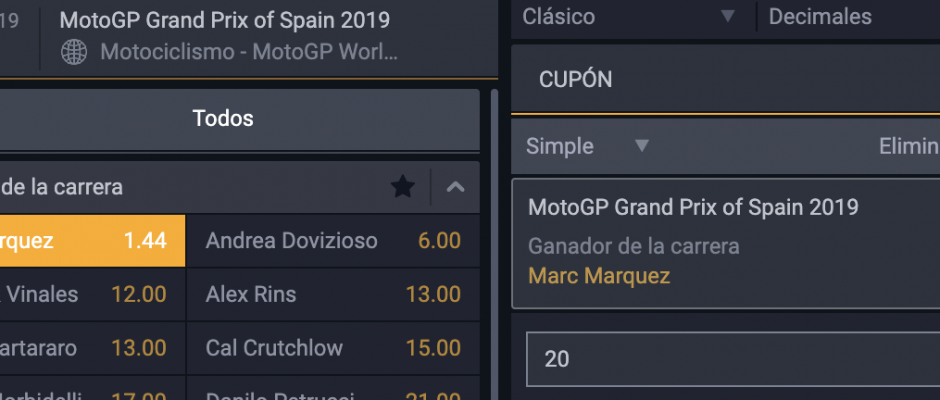Click the stake input field showing 20
This screenshot has height=400, width=940.
[x=733, y=359]
